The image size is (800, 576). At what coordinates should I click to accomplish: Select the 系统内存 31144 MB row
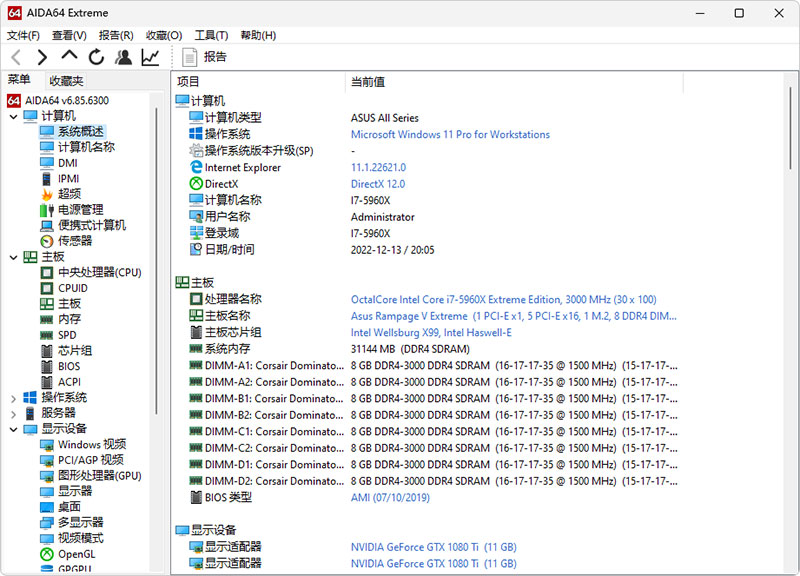pyautogui.click(x=330, y=349)
